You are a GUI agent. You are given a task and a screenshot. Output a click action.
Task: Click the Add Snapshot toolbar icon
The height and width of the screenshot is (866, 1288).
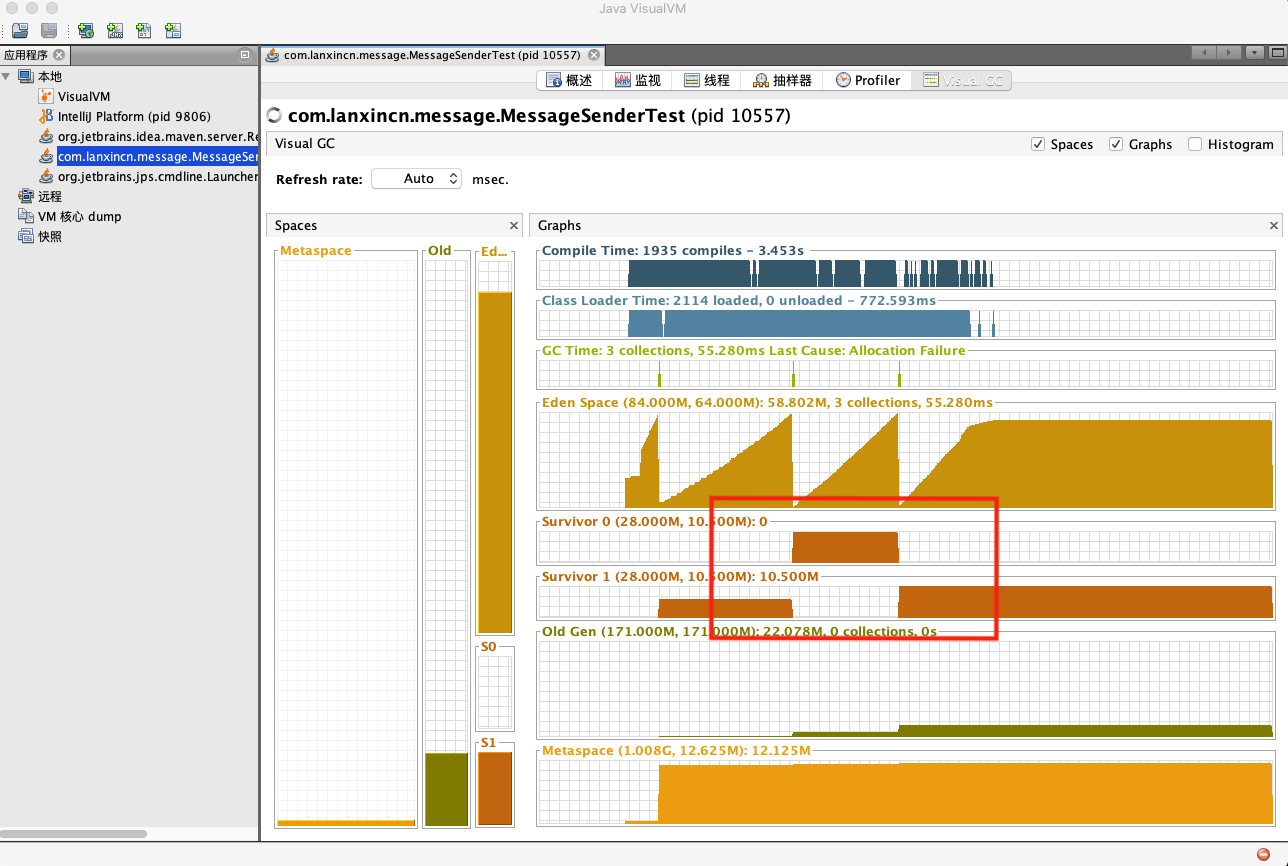coord(173,31)
